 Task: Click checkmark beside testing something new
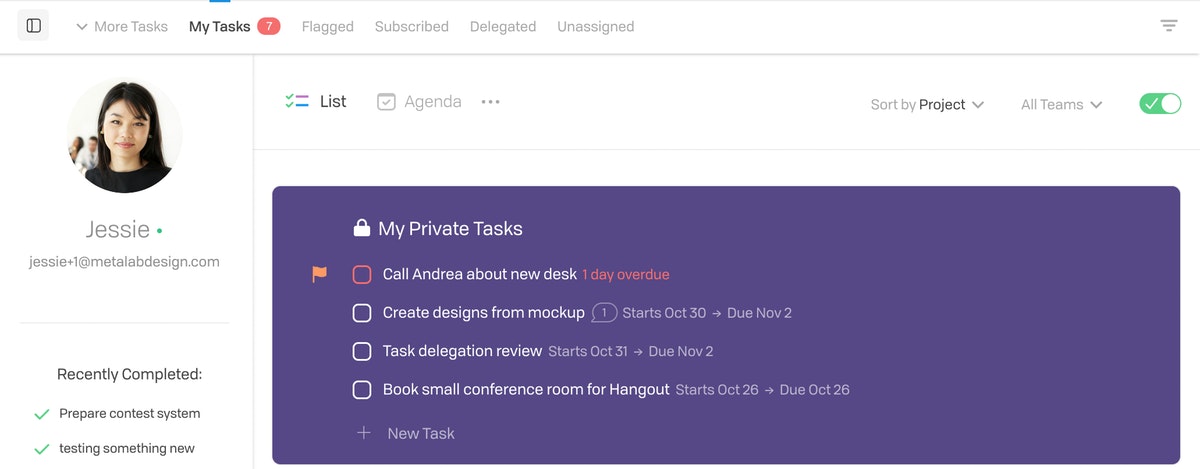click(41, 449)
